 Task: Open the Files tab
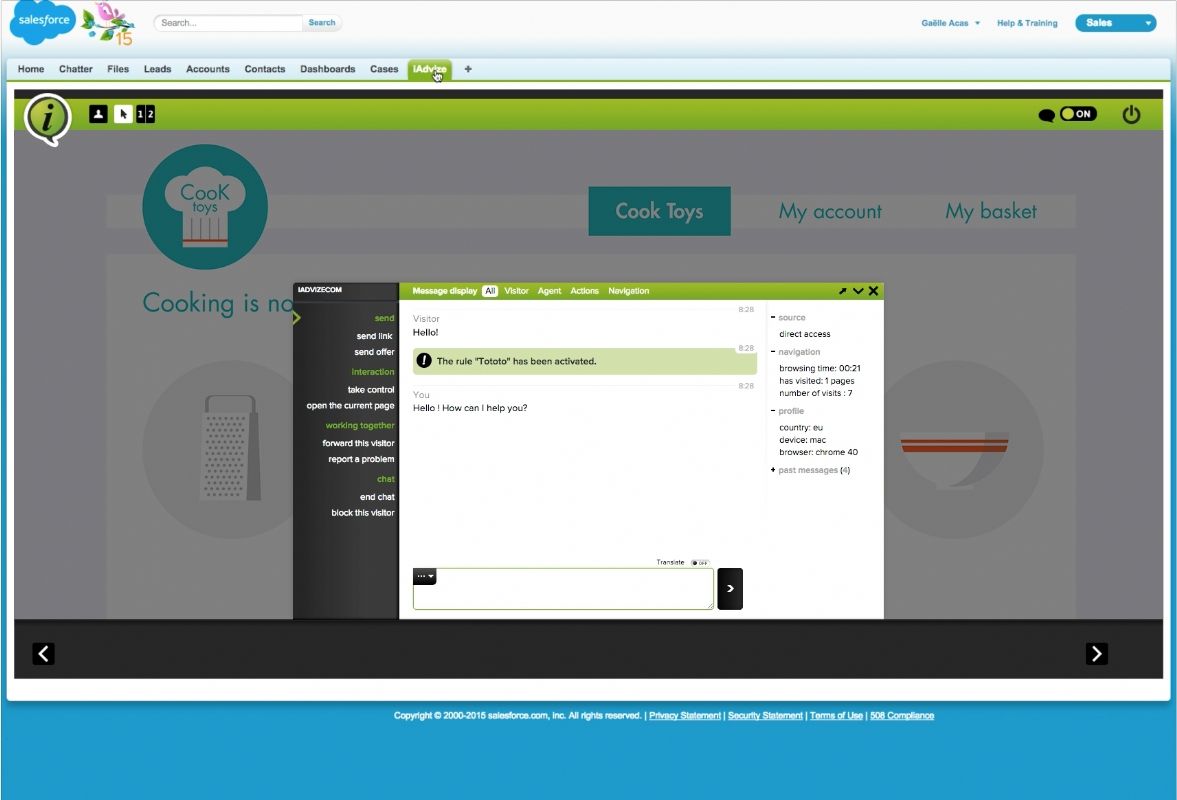(x=118, y=69)
